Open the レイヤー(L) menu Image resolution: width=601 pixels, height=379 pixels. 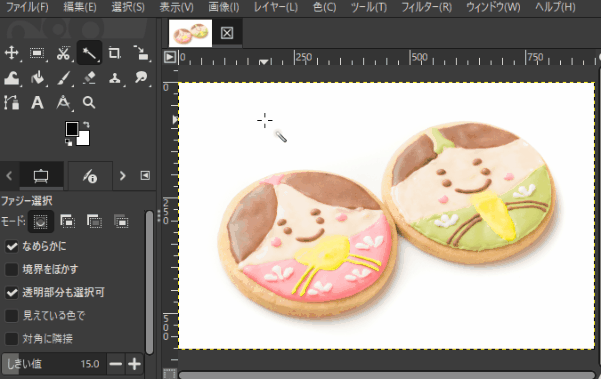(276, 7)
